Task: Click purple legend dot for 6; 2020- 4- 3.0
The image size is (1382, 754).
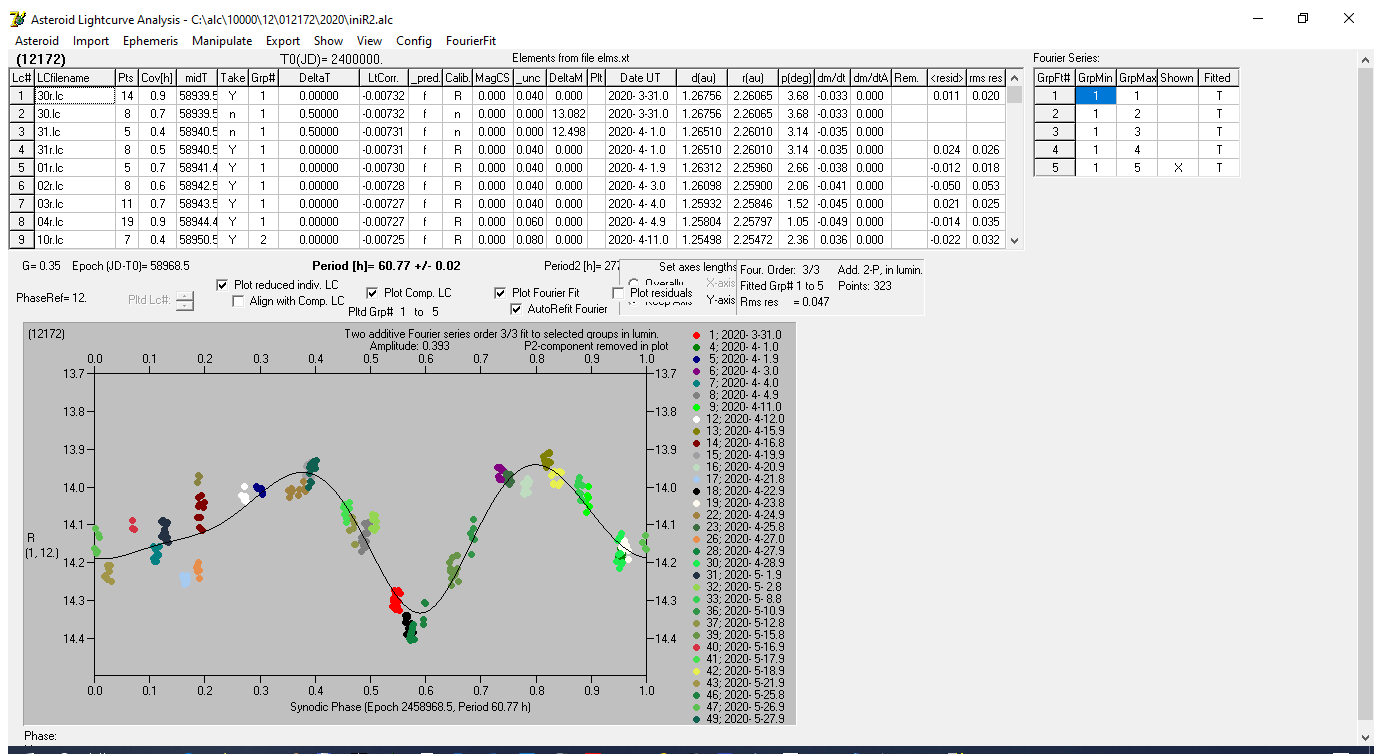Action: [x=697, y=370]
